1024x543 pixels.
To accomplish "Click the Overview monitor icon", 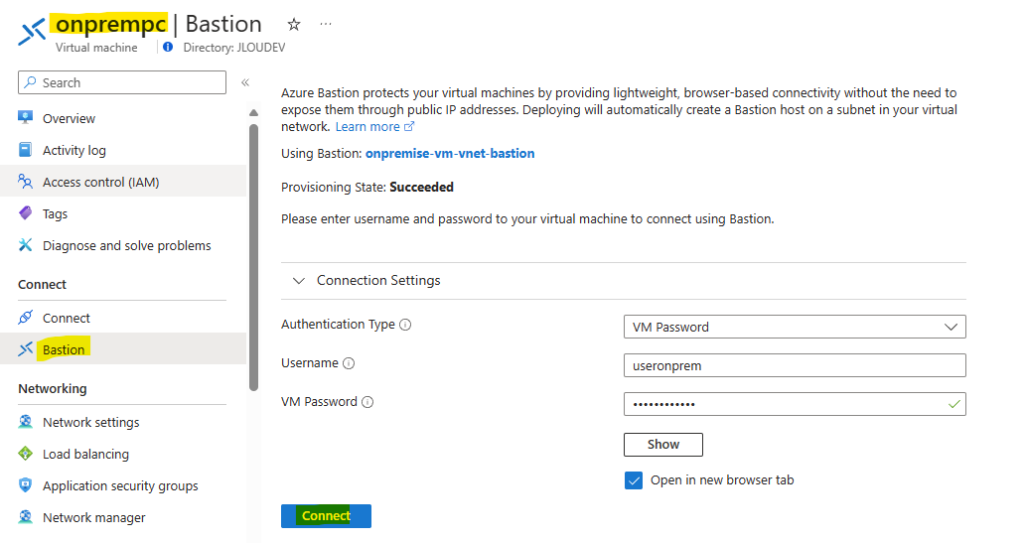I will click(x=25, y=118).
